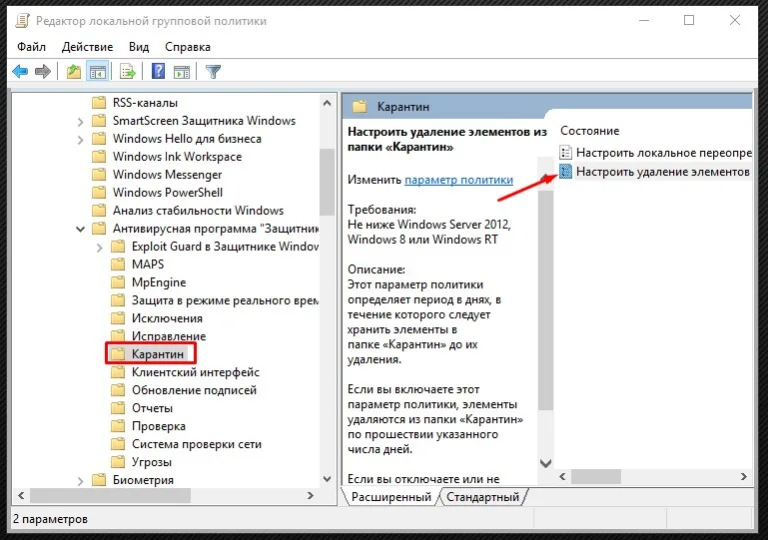Click policy list scroll right arrow

coord(744,476)
